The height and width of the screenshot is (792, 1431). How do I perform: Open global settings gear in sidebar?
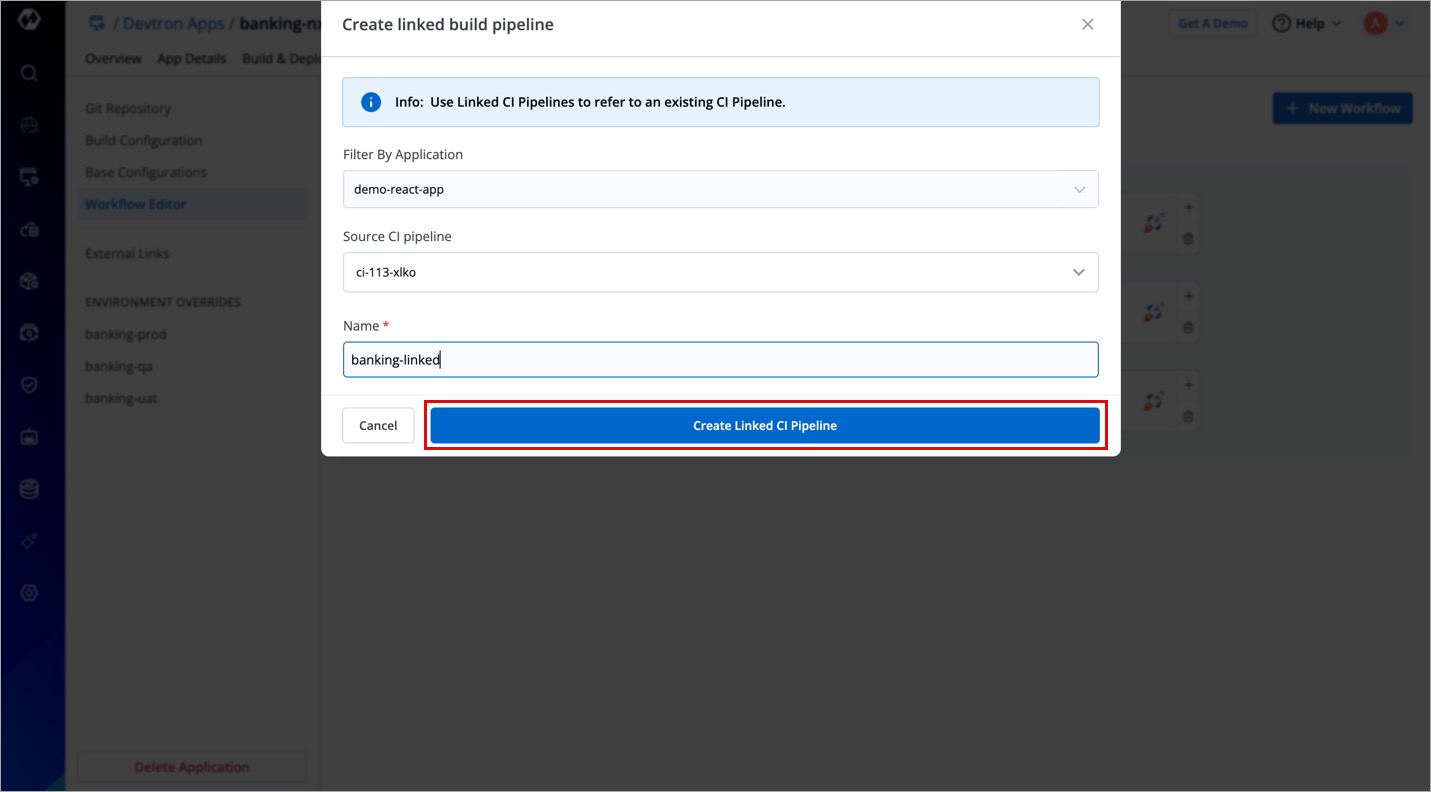pos(29,593)
